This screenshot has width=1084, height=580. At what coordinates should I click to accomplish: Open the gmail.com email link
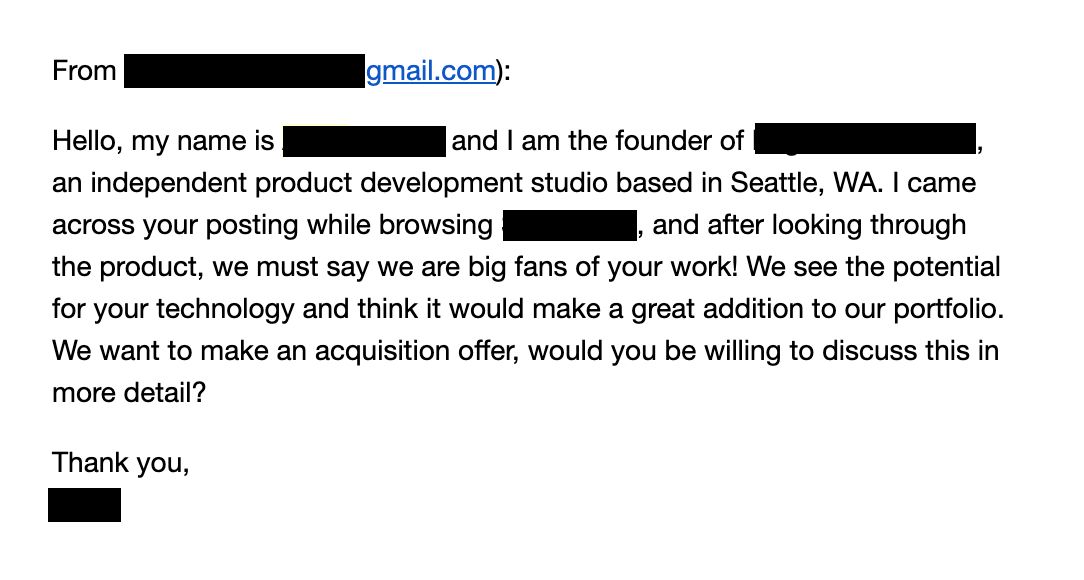[x=430, y=72]
